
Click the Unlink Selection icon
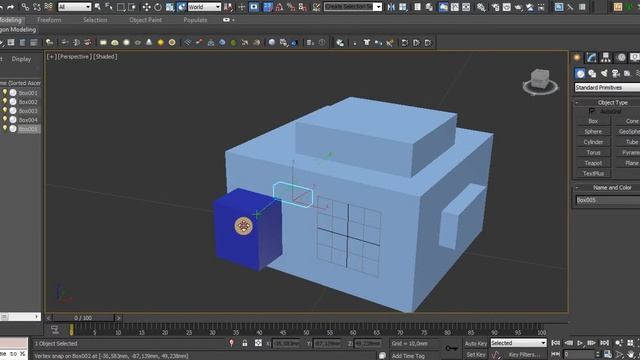pyautogui.click(x=37, y=7)
